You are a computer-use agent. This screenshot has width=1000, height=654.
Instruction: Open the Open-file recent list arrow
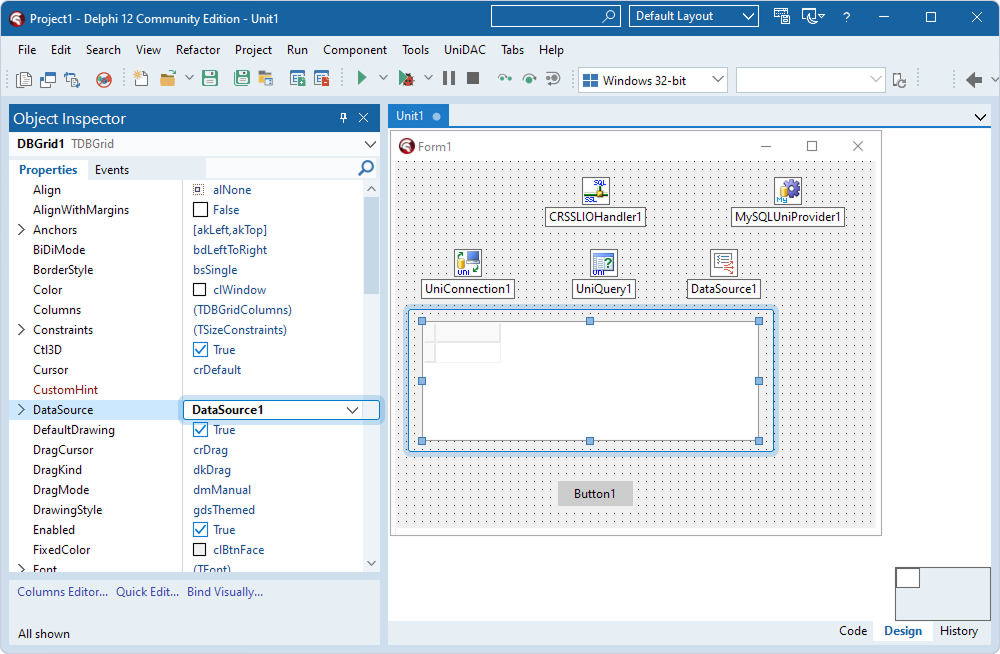(x=189, y=78)
